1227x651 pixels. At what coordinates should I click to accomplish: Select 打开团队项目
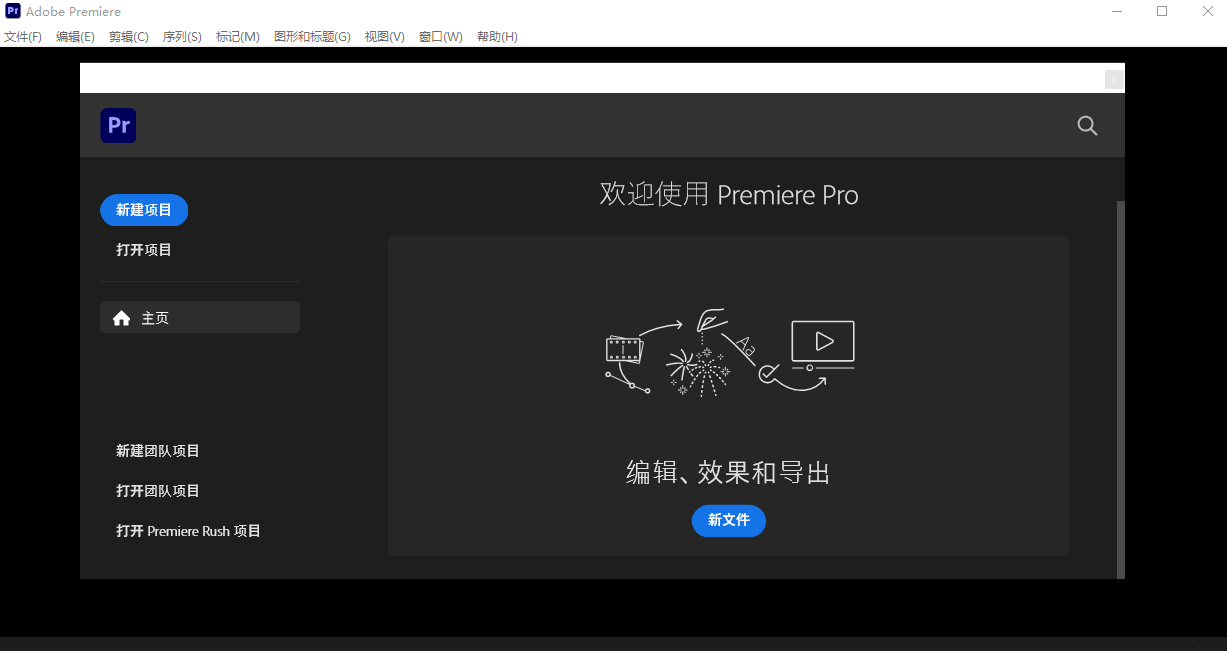tap(157, 490)
